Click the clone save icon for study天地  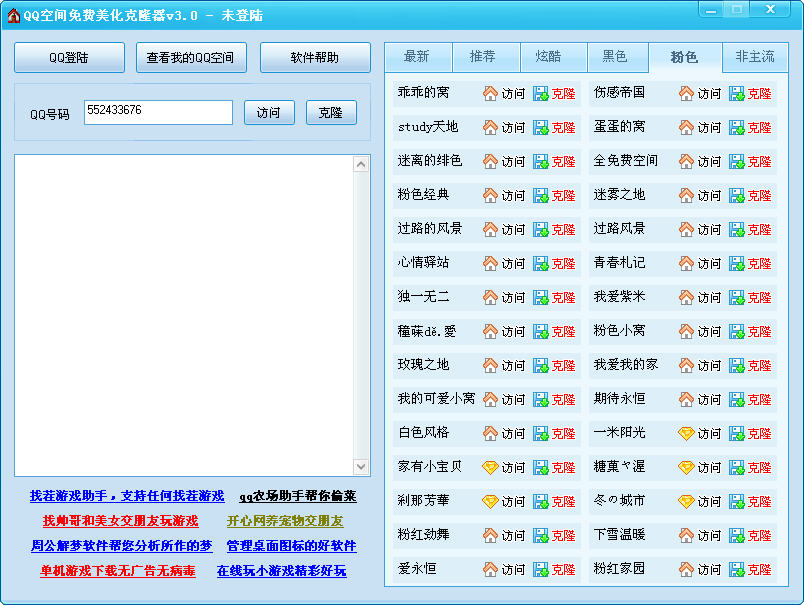click(x=540, y=127)
